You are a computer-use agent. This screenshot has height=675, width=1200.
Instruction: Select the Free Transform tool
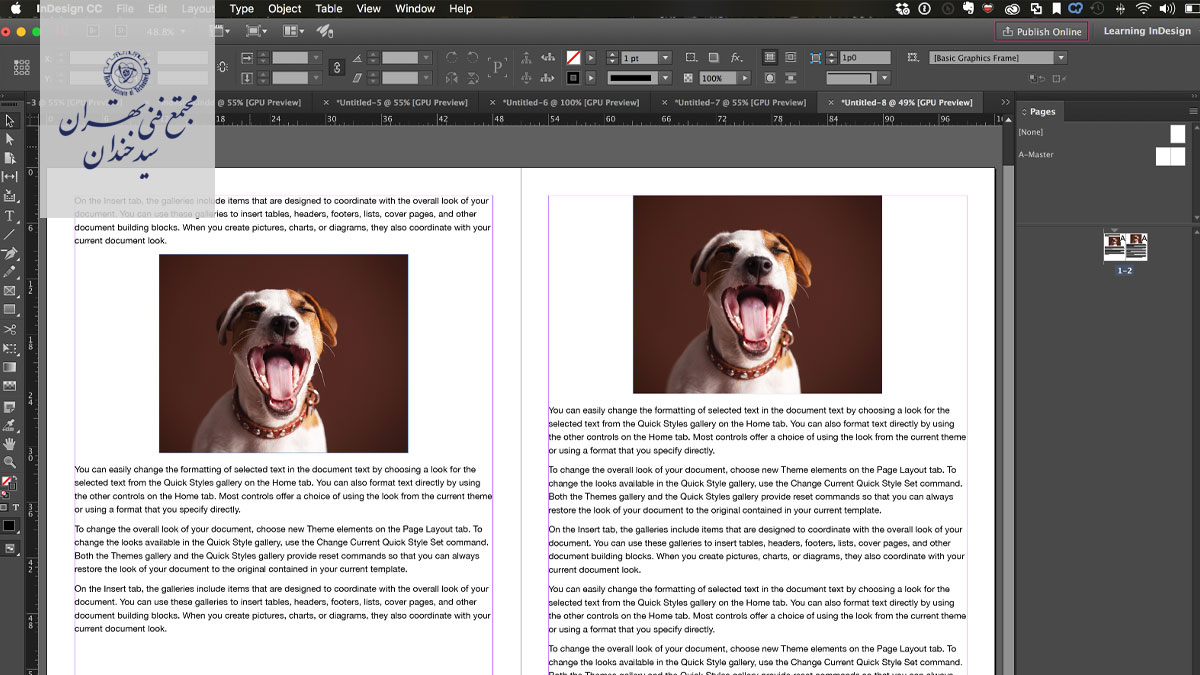[10, 348]
